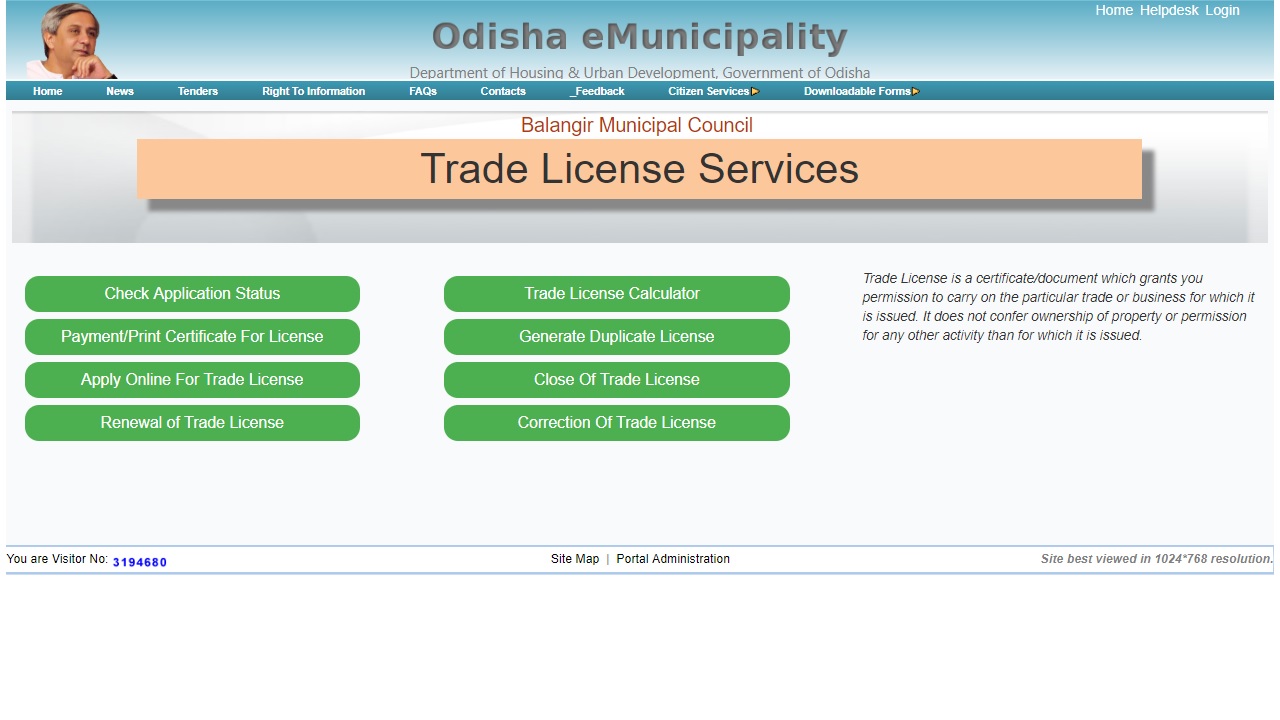Open the Login link

tap(1223, 10)
